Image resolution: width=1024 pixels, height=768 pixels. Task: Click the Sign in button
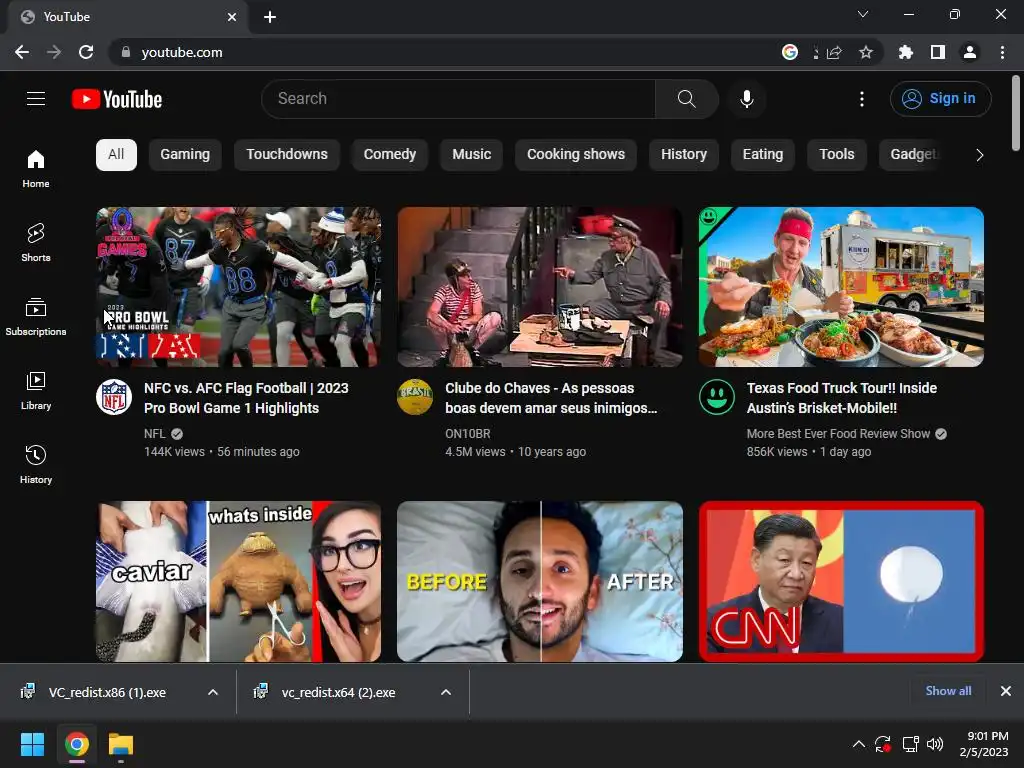pyautogui.click(x=940, y=99)
